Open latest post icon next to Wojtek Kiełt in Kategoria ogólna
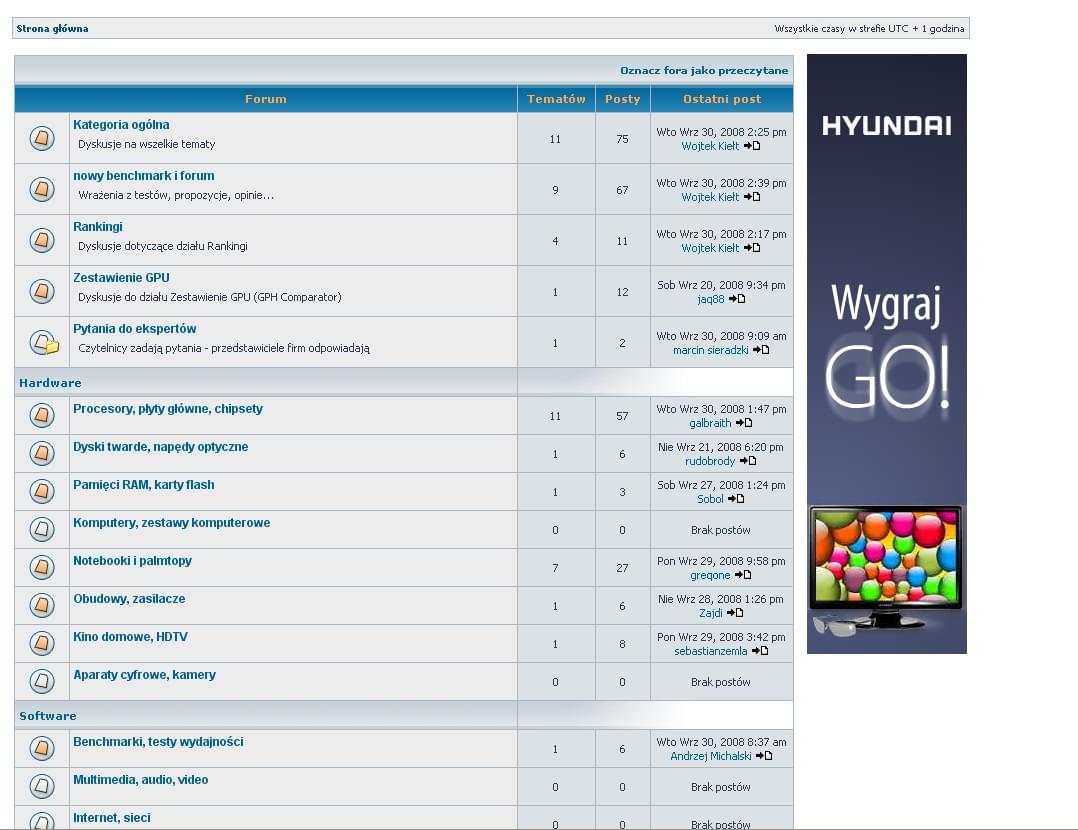1078x830 pixels. [x=752, y=146]
